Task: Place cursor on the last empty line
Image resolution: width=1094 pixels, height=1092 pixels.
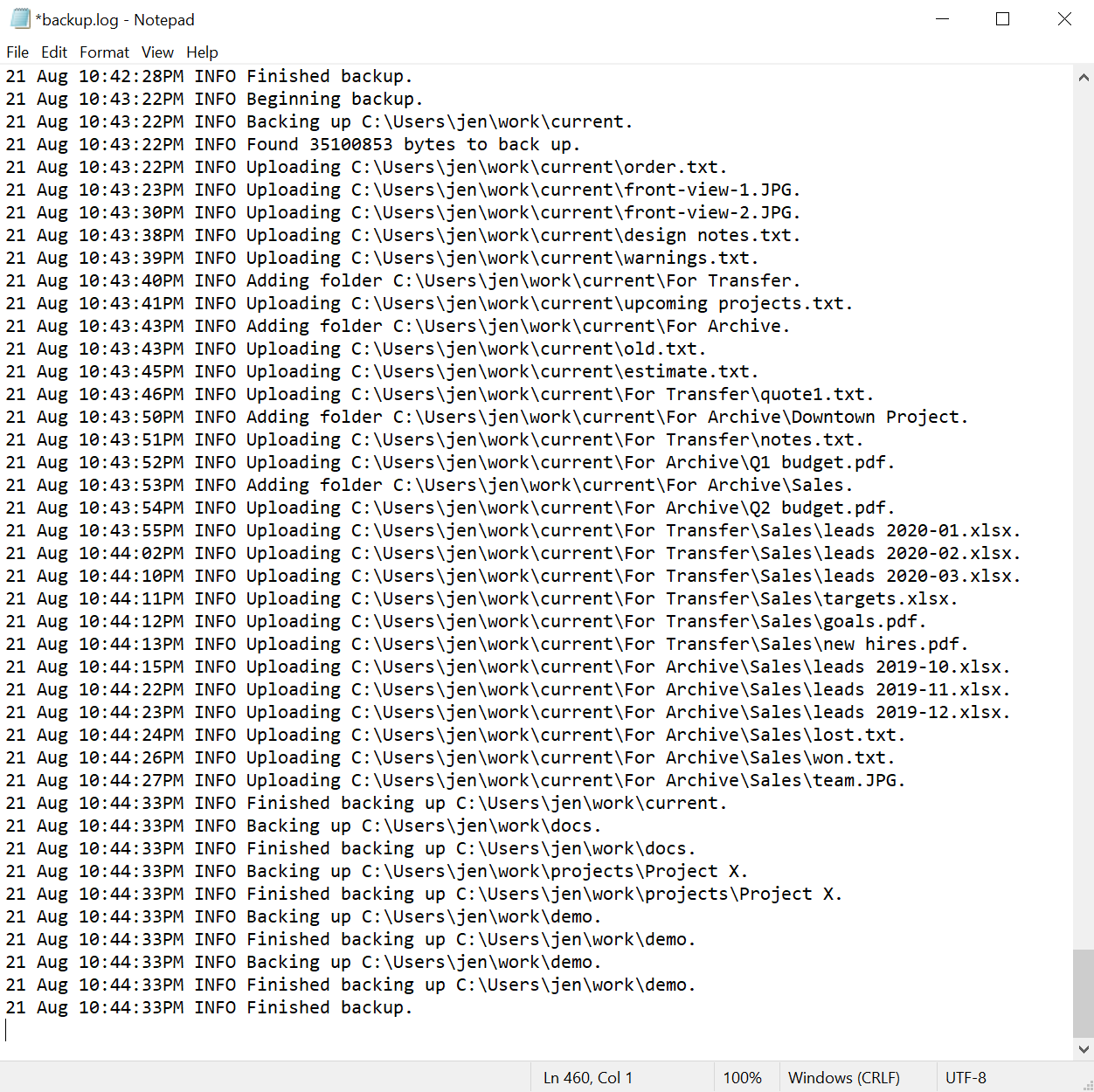Action: coord(262,1031)
